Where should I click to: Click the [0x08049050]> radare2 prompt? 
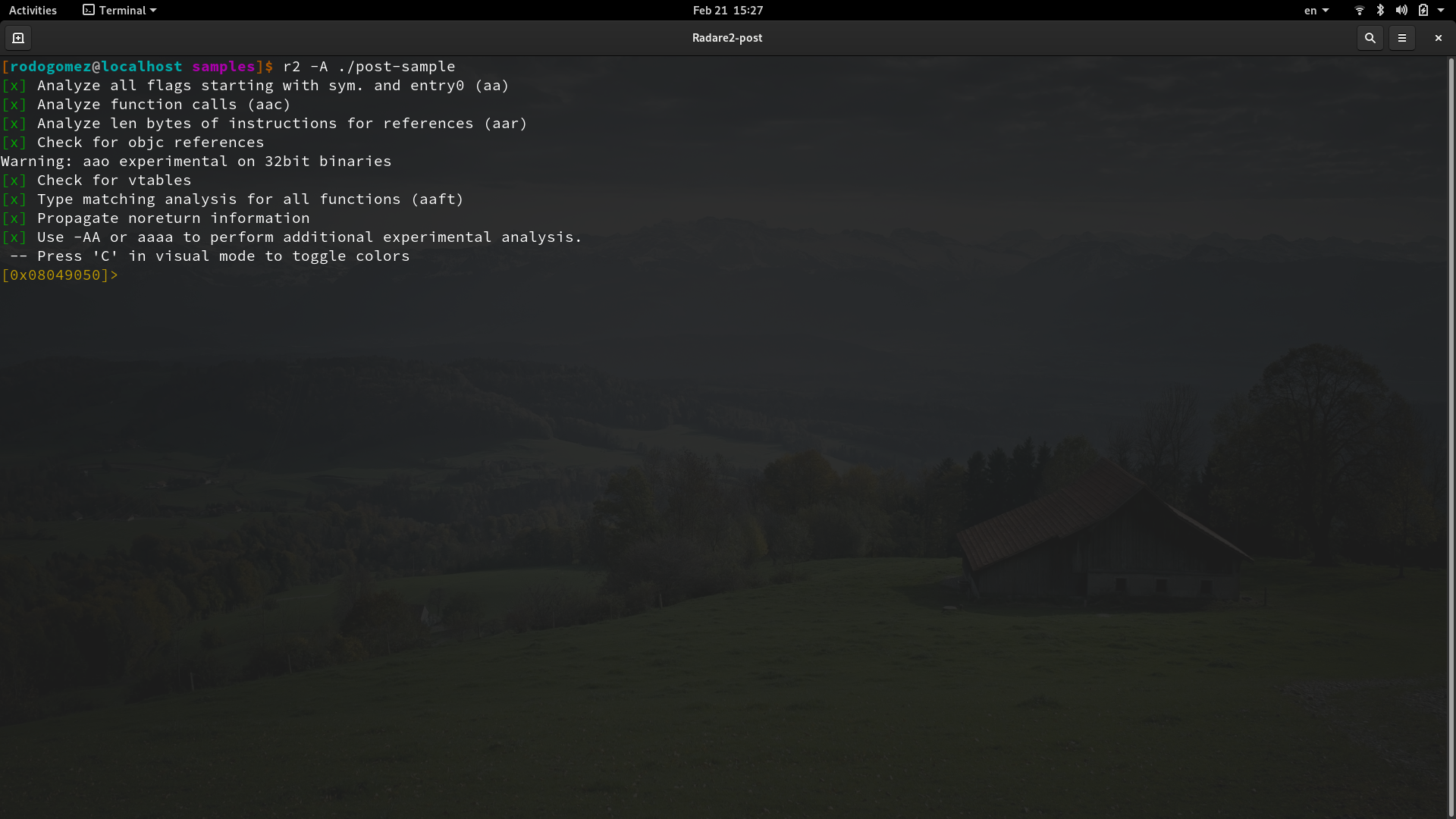click(x=59, y=275)
